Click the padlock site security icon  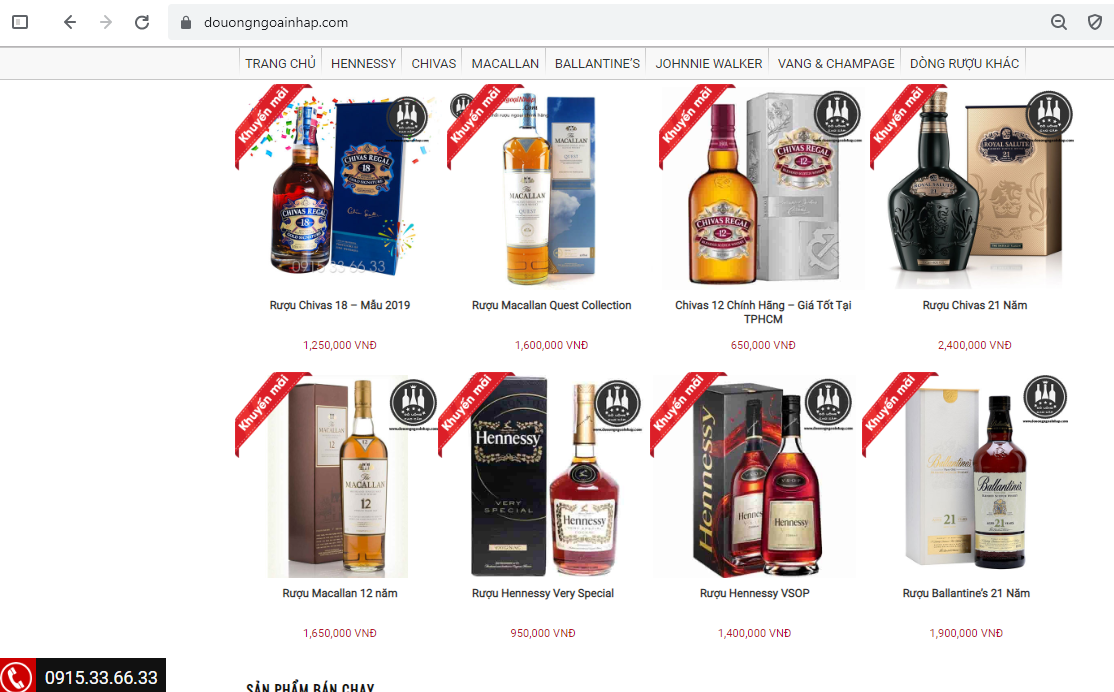pos(186,23)
